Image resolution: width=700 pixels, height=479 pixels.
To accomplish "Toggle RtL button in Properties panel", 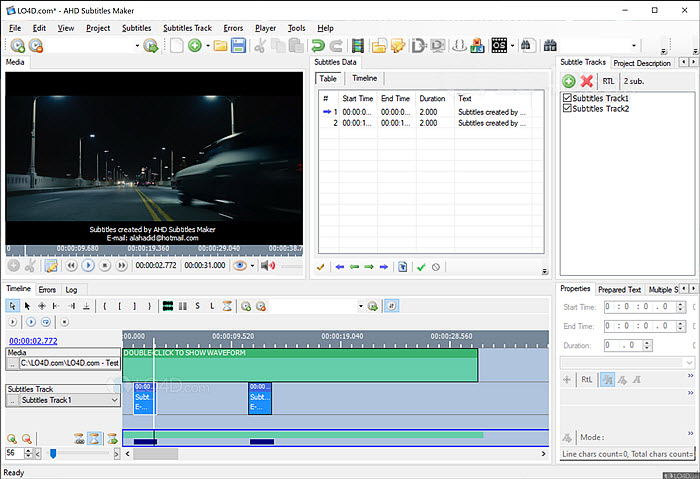I will pos(586,380).
